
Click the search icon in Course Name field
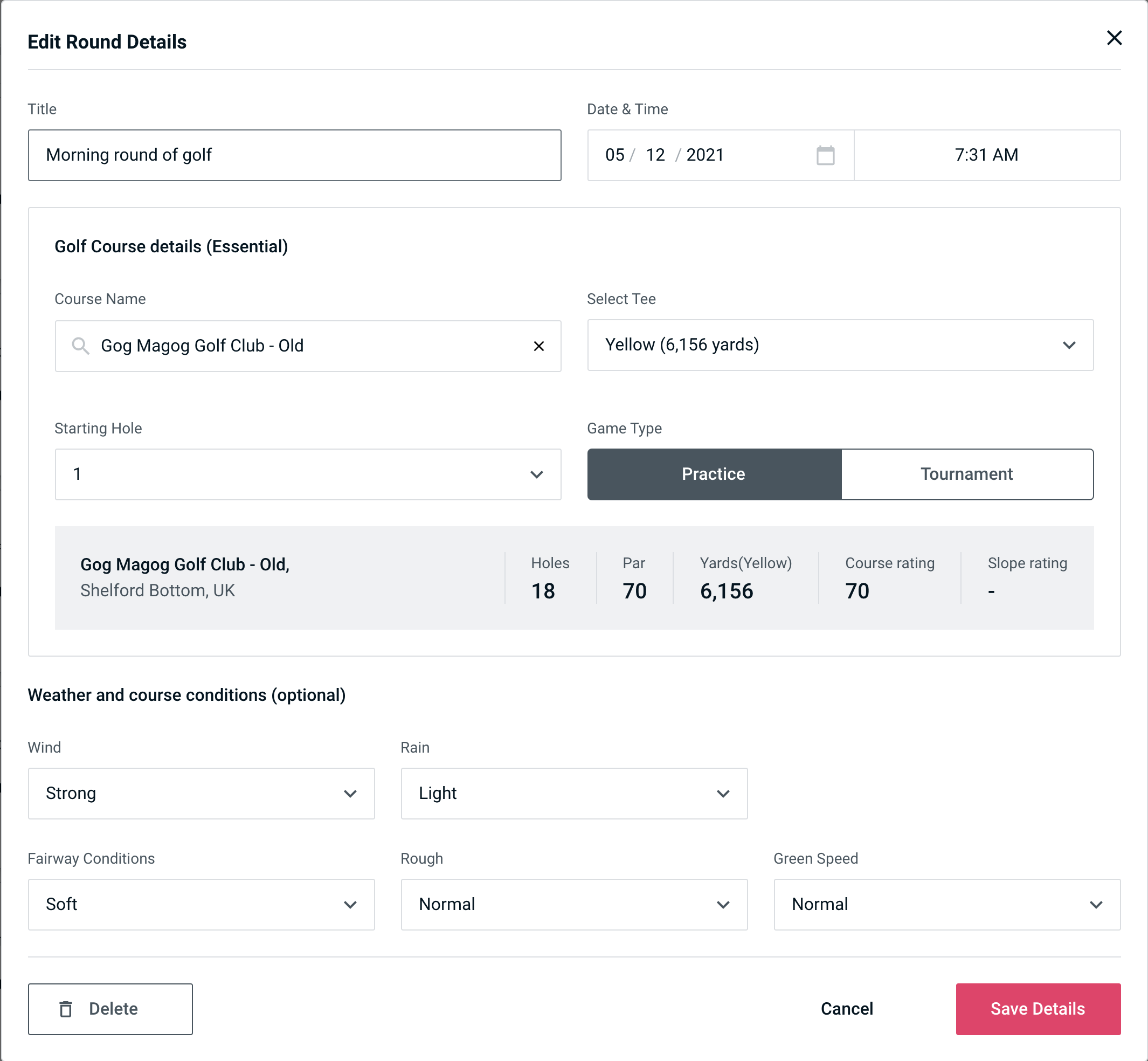pyautogui.click(x=79, y=346)
